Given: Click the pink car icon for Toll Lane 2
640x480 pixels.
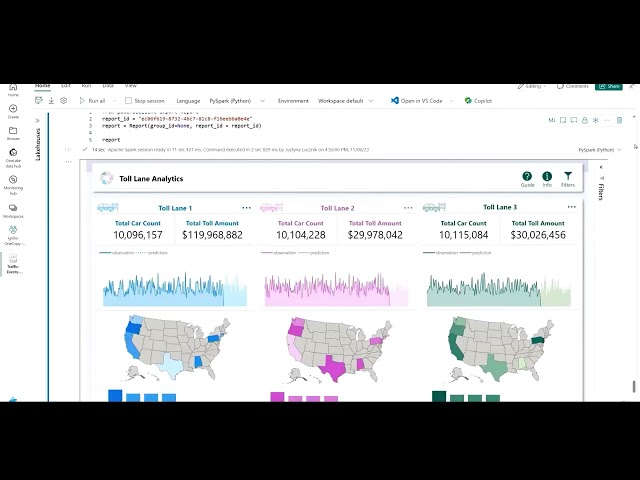Looking at the screenshot, I should (271, 207).
